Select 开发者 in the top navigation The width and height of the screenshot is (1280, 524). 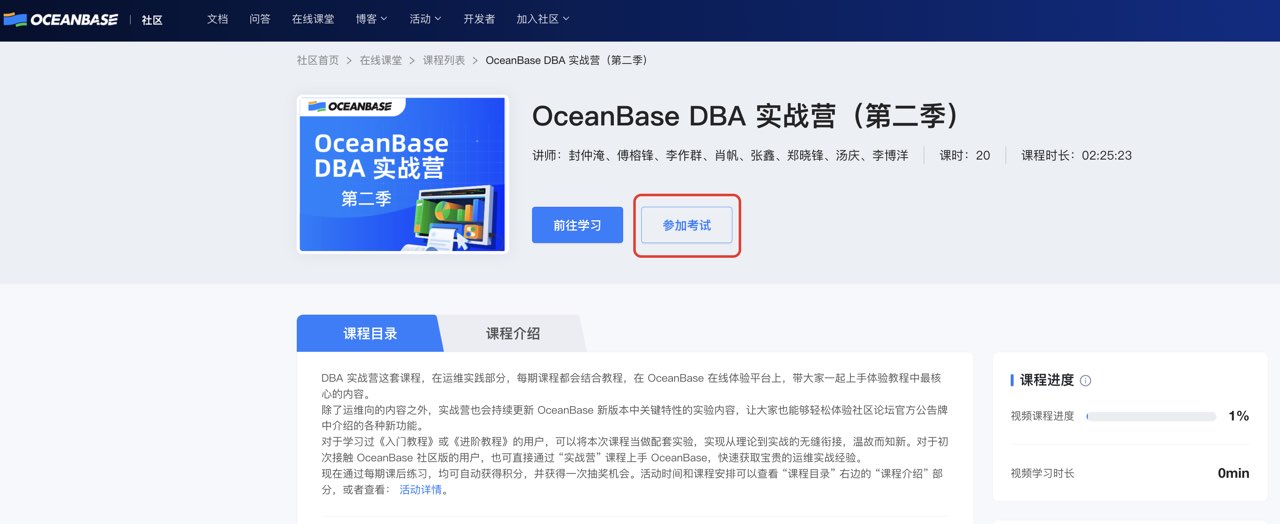pos(480,19)
